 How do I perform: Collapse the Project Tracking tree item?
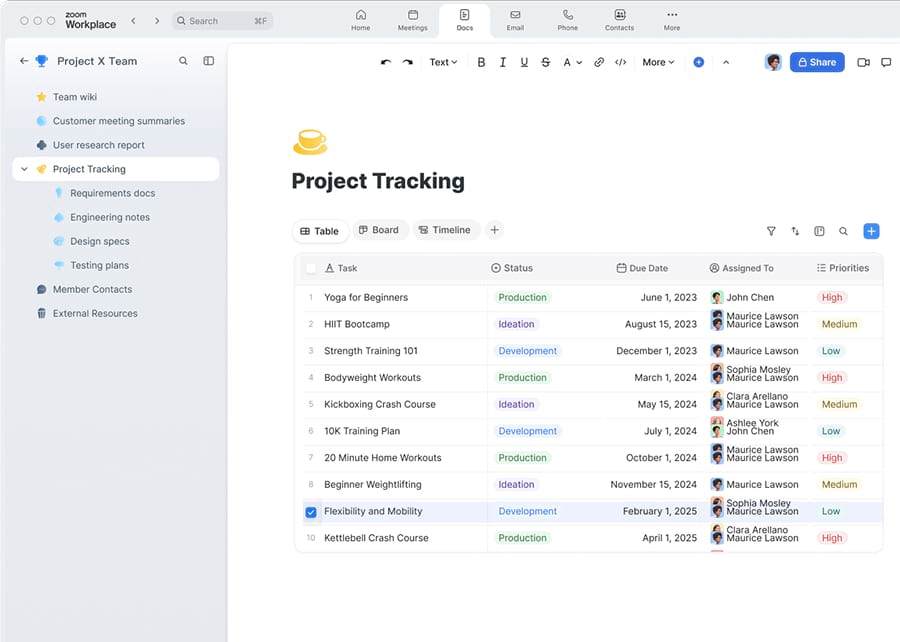point(24,169)
